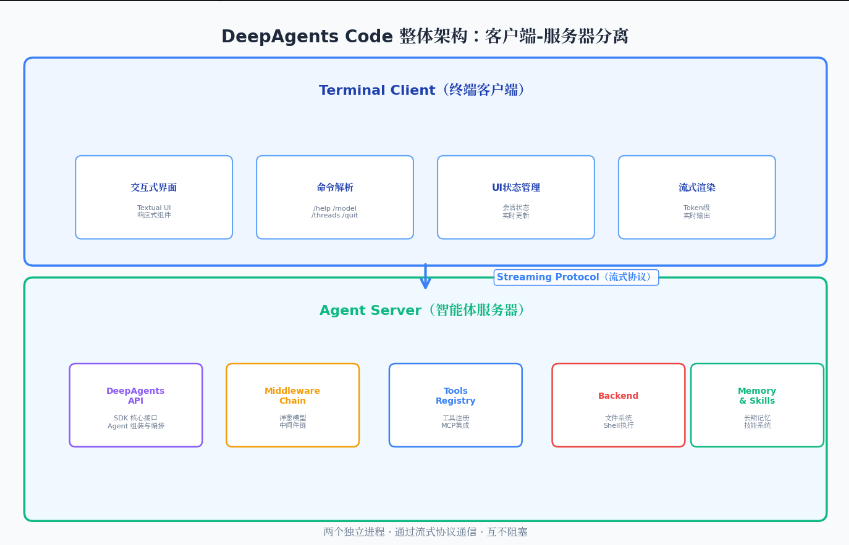Click the green "Memory & Skills" title
Image resolution: width=849 pixels, height=545 pixels.
[x=757, y=396]
